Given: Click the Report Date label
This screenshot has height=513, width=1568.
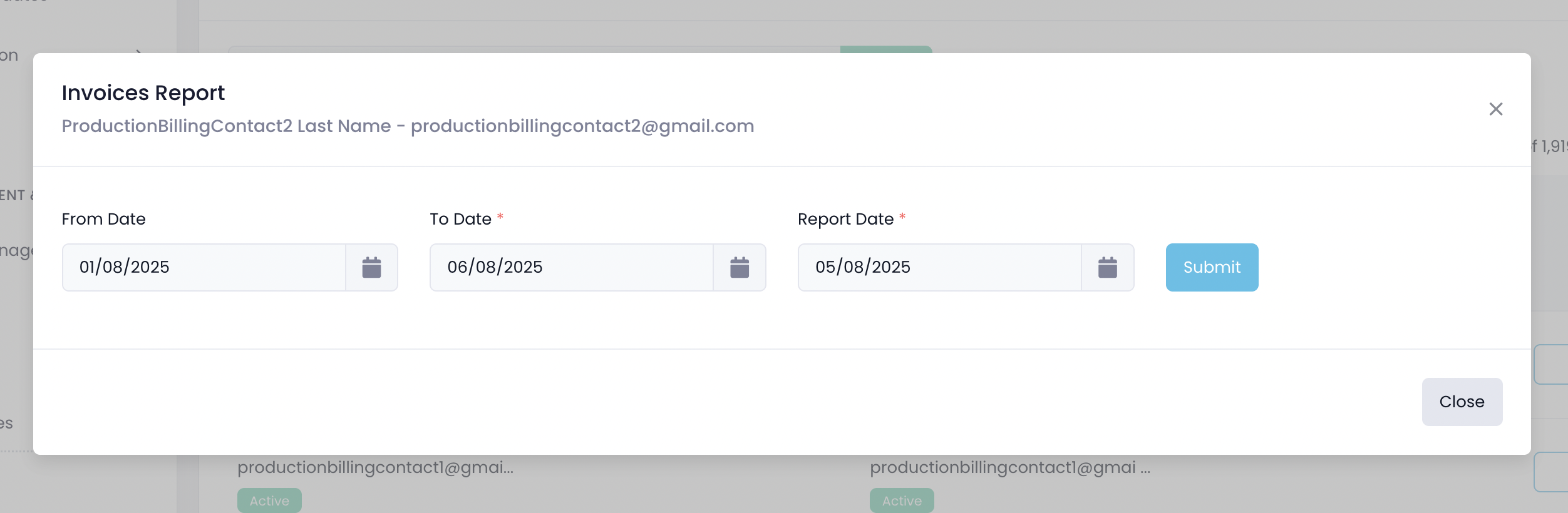Looking at the screenshot, I should 845,220.
